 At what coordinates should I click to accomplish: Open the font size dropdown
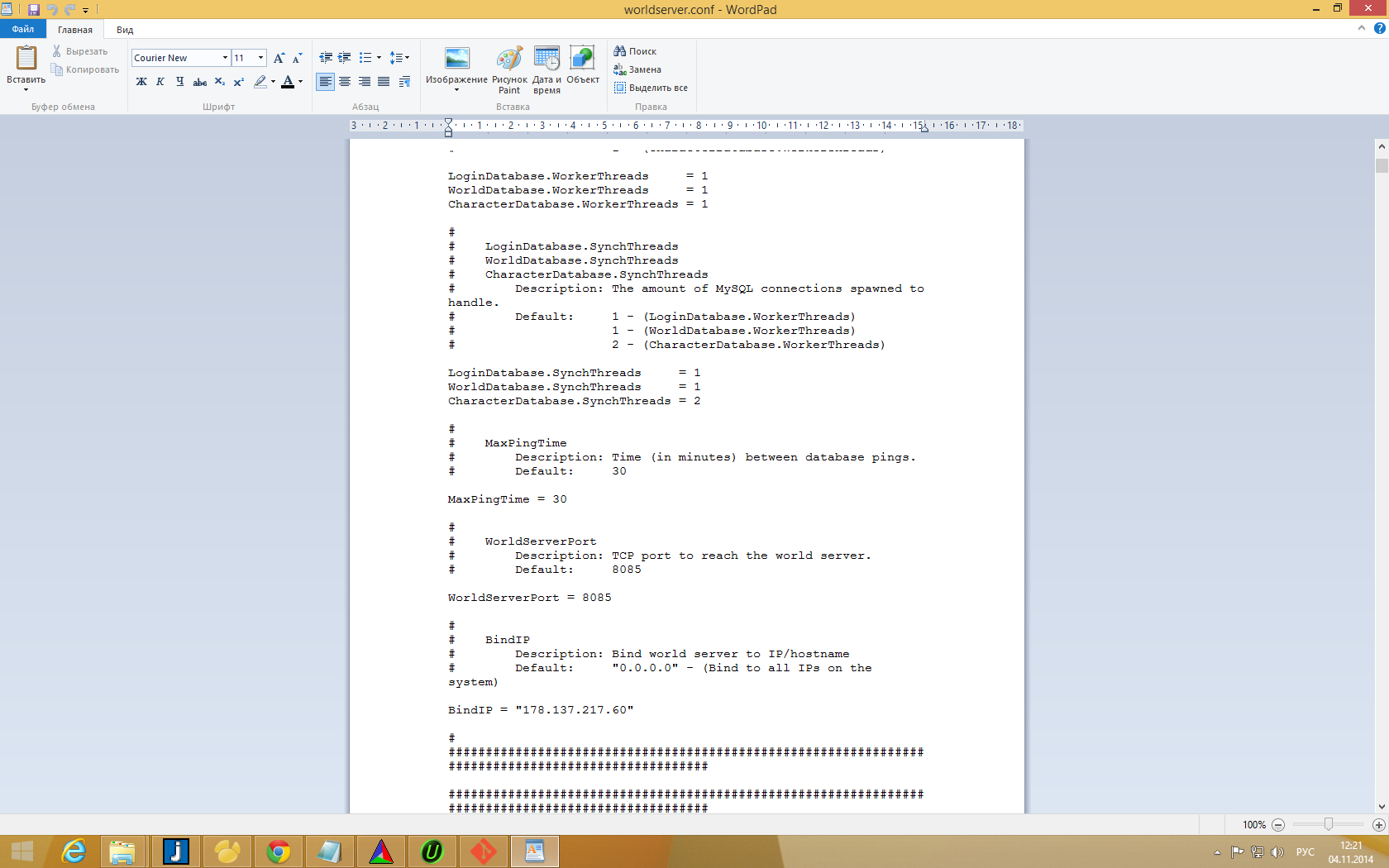coord(261,58)
